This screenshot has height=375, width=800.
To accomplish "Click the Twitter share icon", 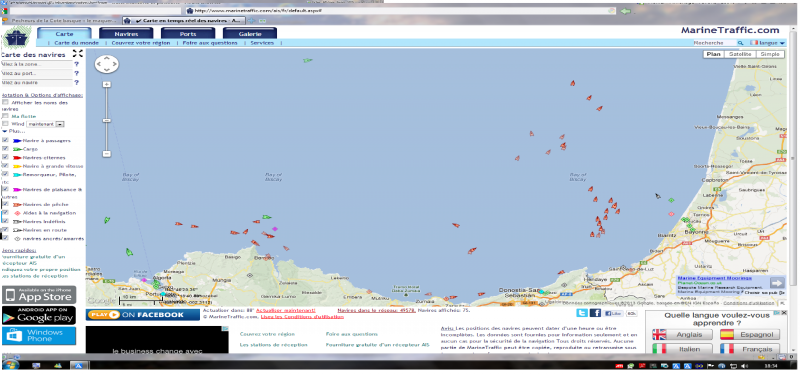I will pos(582,313).
